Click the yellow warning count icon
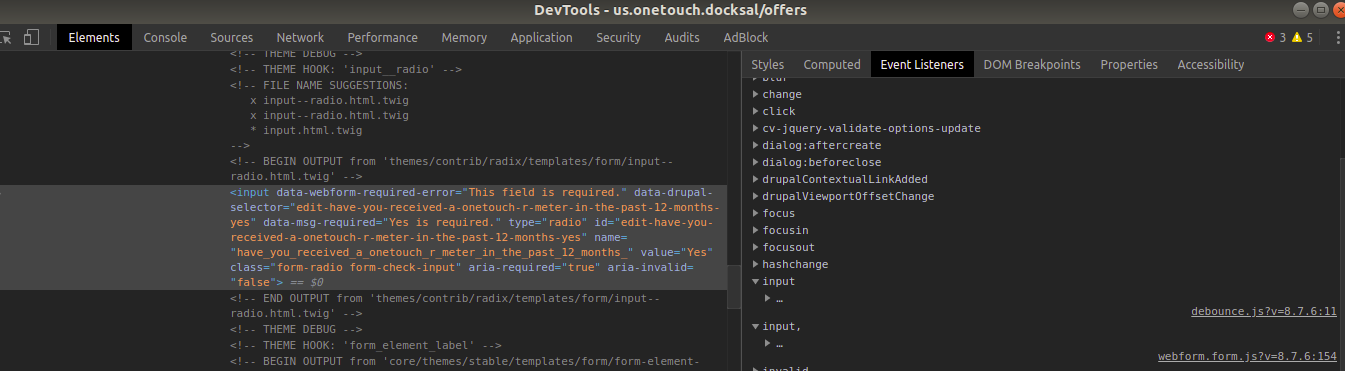The width and height of the screenshot is (1345, 371). (1297, 37)
